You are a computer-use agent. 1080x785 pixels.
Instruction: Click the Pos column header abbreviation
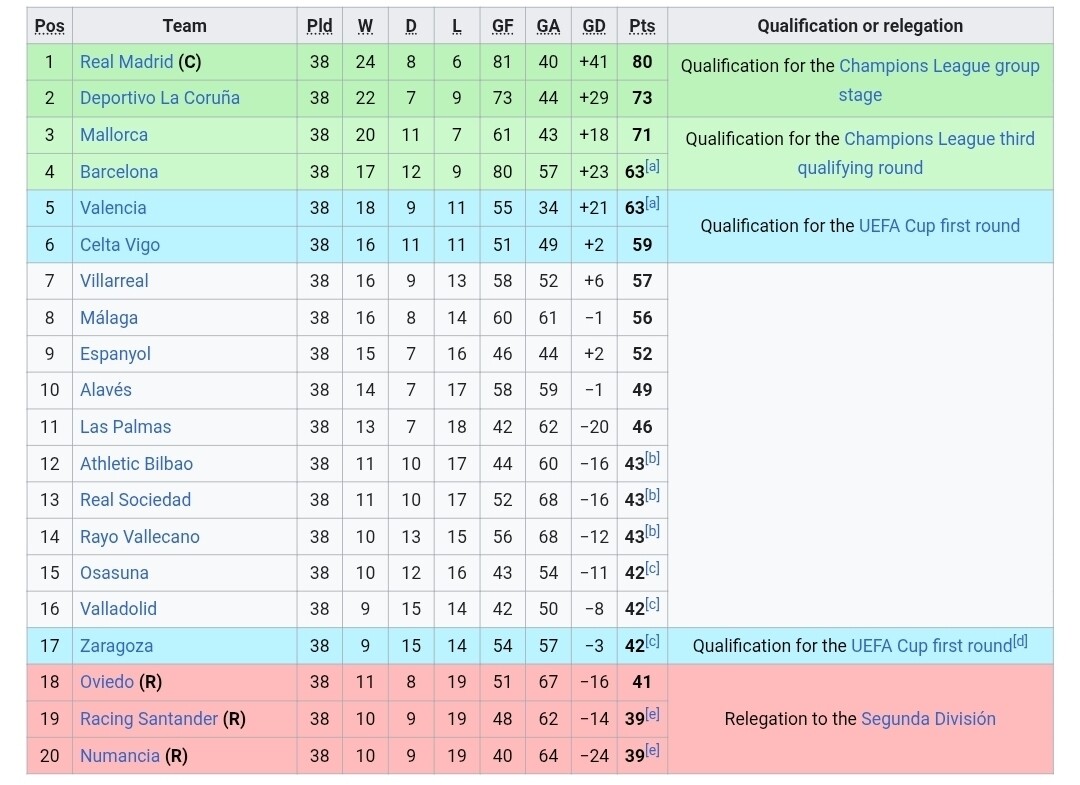tap(49, 26)
